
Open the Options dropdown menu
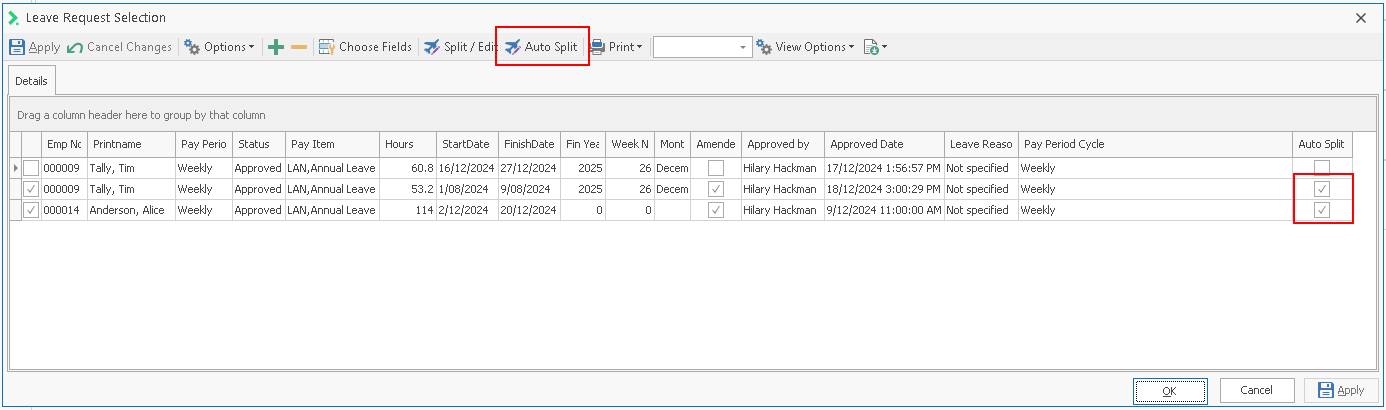(x=220, y=47)
